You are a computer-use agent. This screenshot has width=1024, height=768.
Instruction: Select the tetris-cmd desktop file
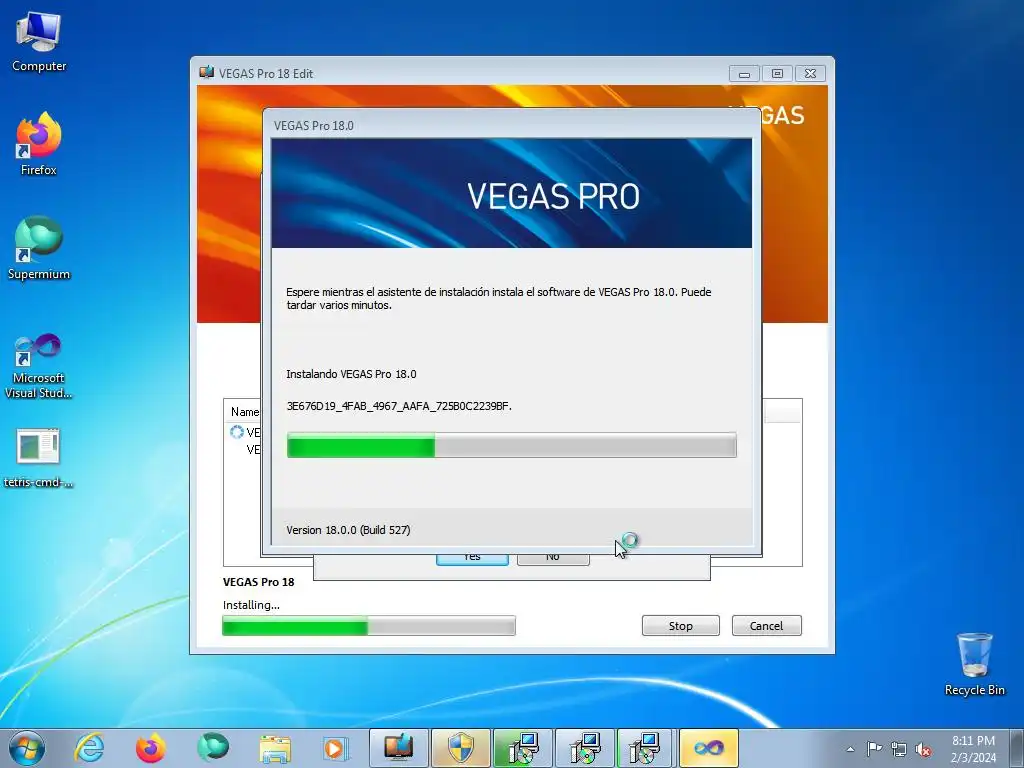39,458
